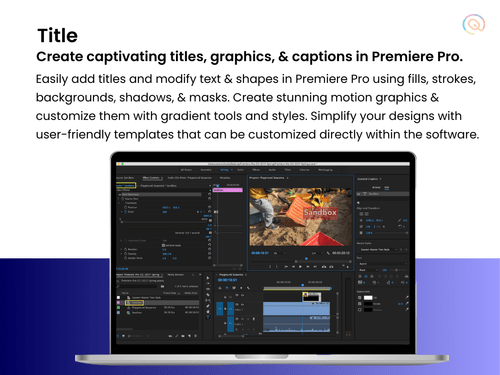
Task: Click Mark In in the Program monitor
Action: (x=270, y=267)
